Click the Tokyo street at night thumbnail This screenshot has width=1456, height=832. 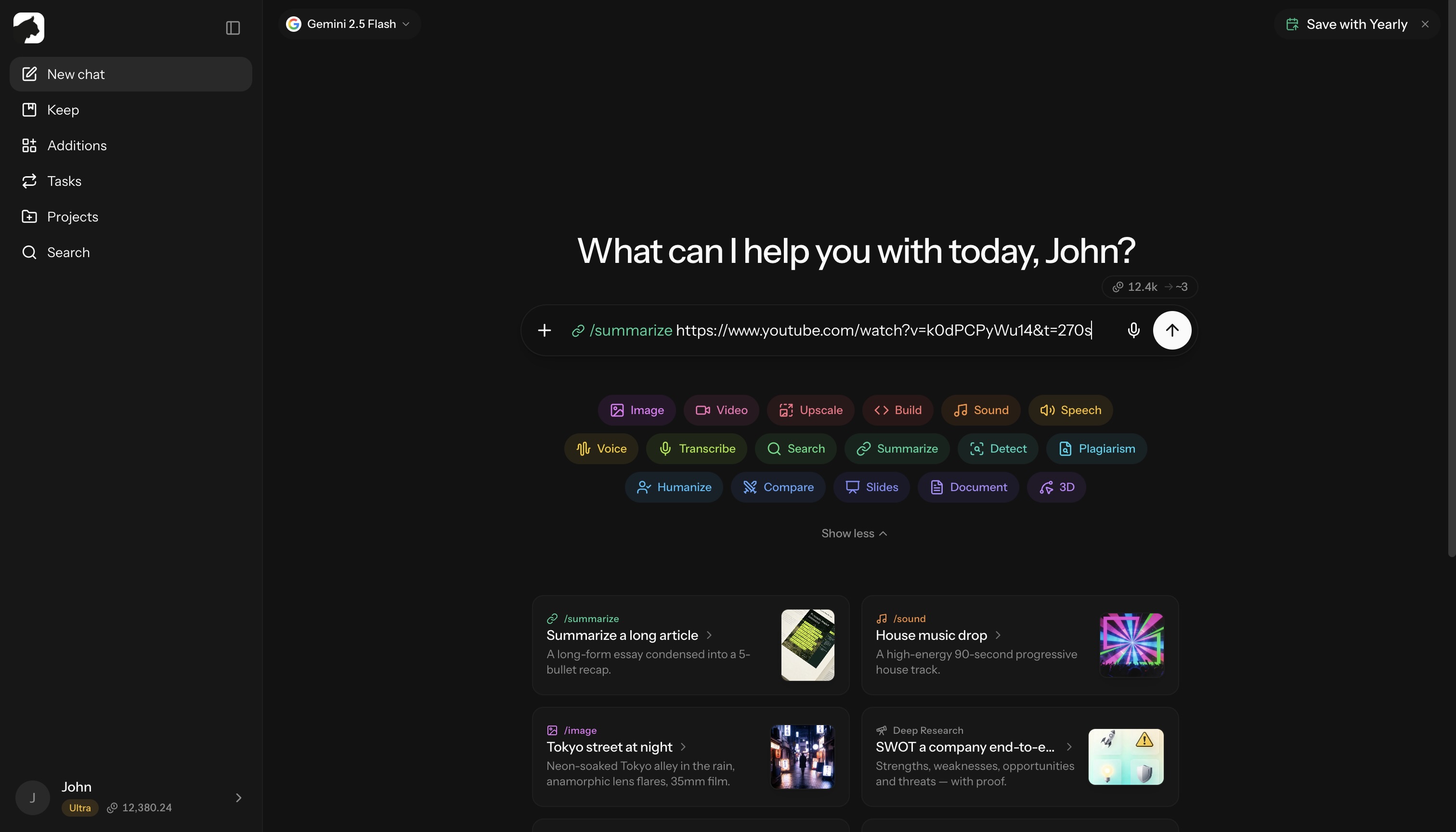802,756
